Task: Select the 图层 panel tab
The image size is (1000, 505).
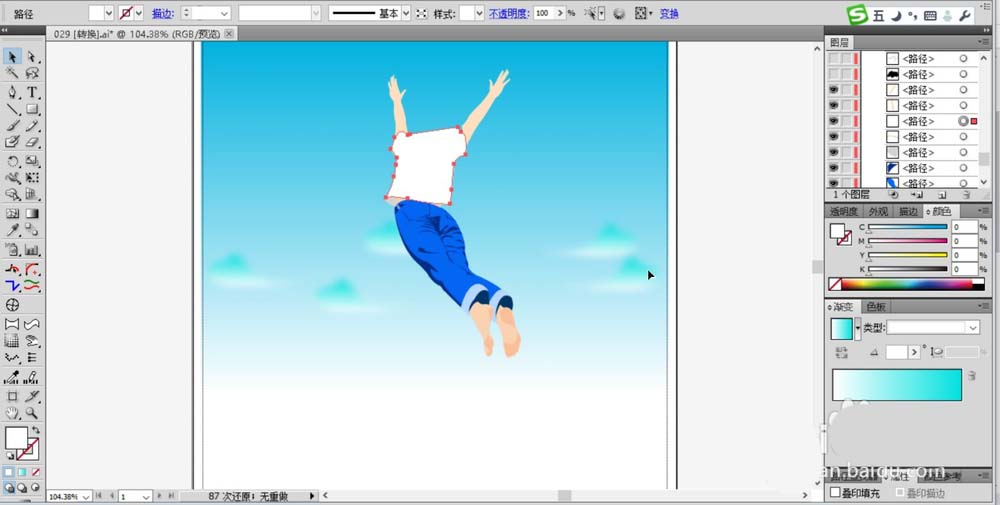Action: 839,43
